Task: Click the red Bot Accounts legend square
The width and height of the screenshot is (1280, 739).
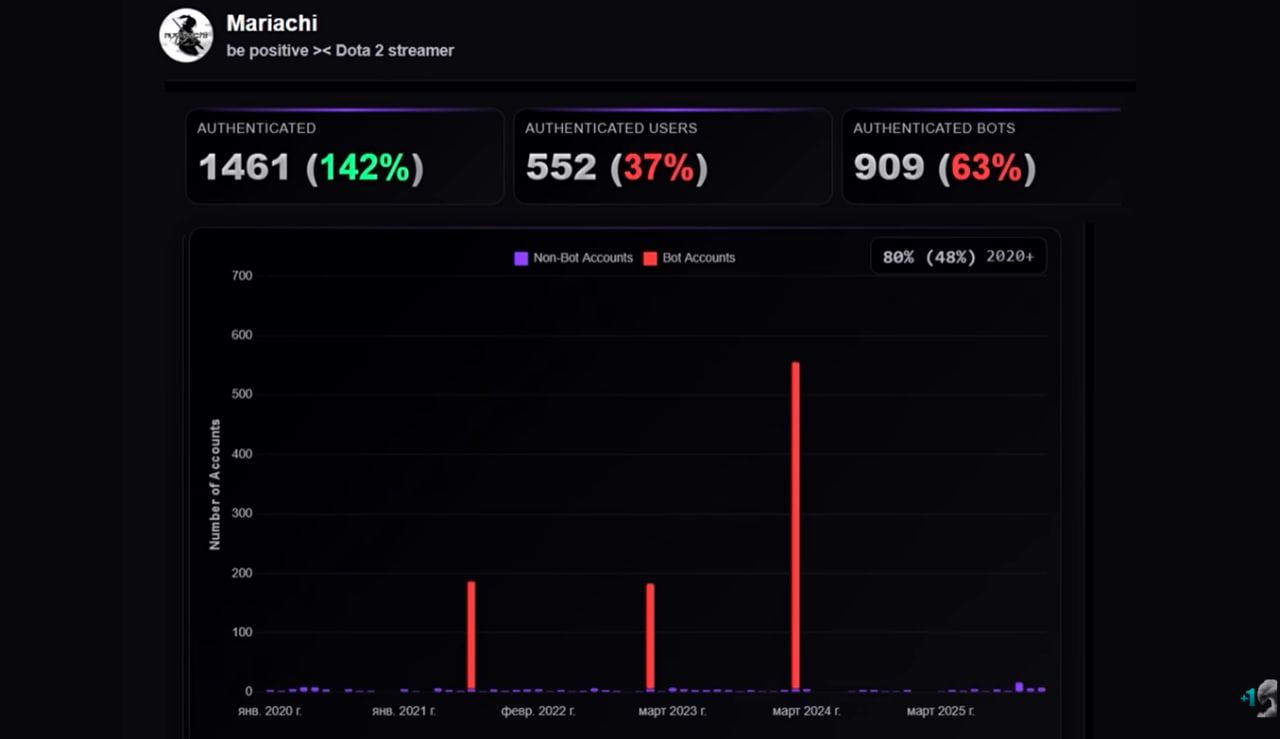Action: click(x=650, y=258)
